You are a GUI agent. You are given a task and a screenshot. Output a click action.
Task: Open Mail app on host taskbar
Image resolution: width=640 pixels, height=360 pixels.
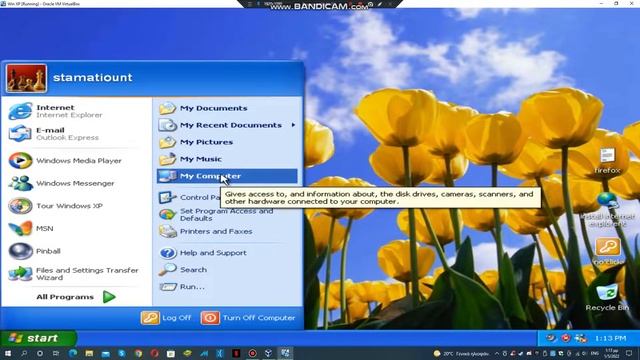coord(106,353)
